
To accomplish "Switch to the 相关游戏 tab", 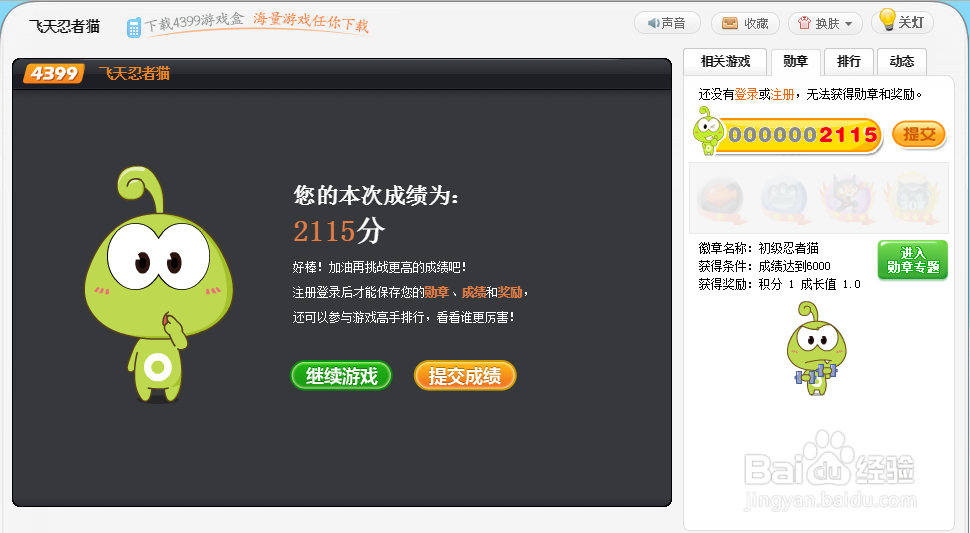I will (x=725, y=62).
